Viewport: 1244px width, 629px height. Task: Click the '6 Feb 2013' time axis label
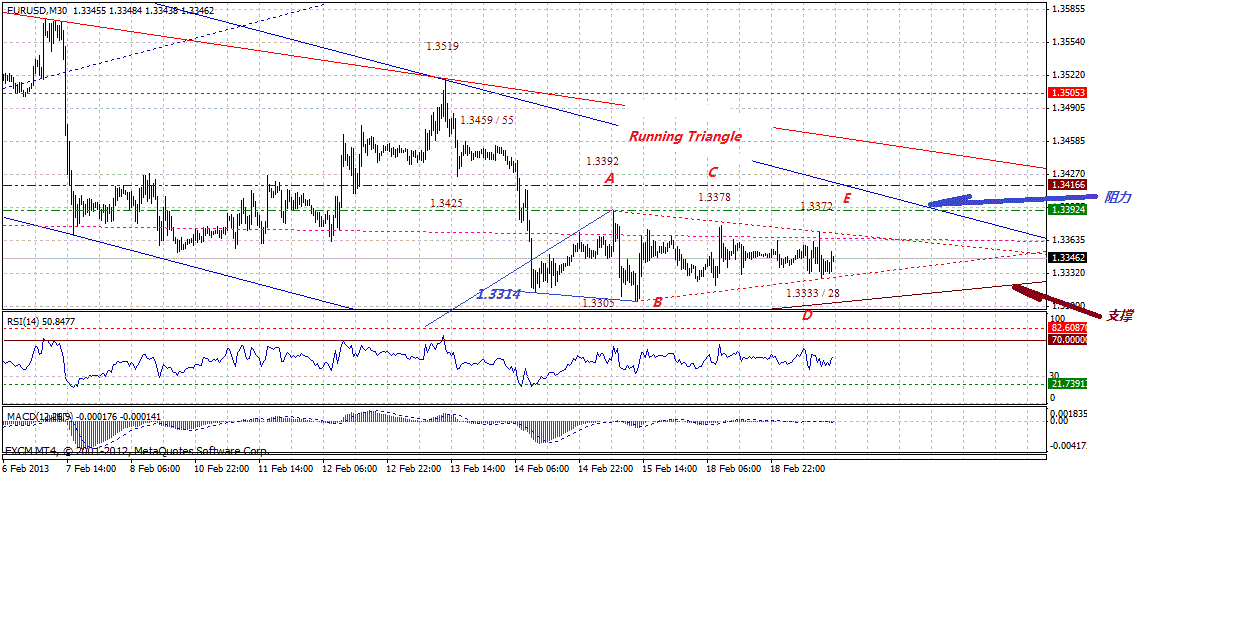tap(26, 468)
